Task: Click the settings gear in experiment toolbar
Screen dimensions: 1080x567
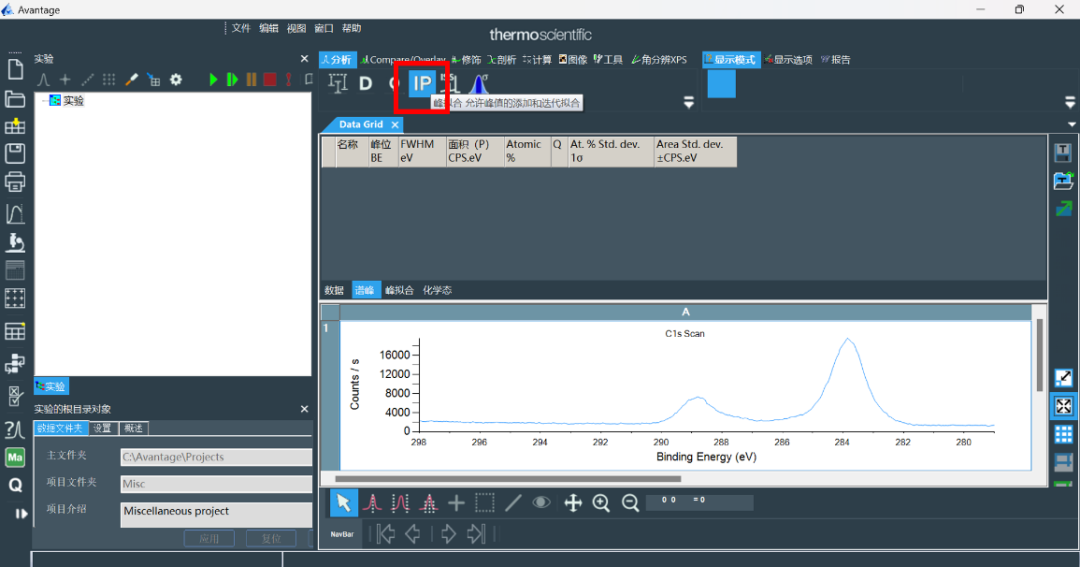Action: pos(176,79)
